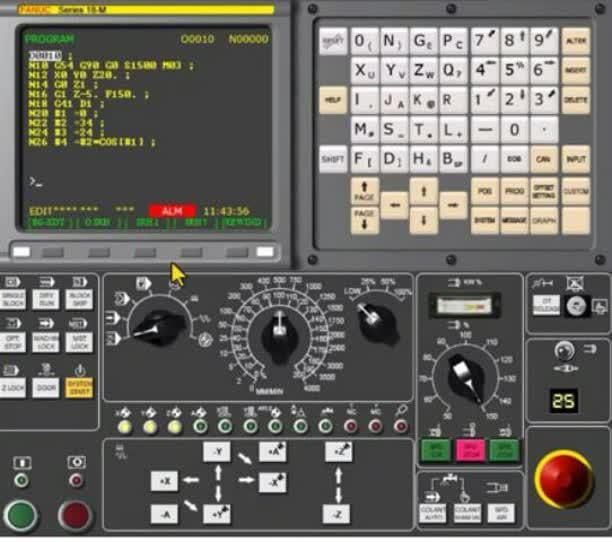Open the OFFSET SETTING screen
Image resolution: width=612 pixels, height=542 pixels.
point(544,191)
